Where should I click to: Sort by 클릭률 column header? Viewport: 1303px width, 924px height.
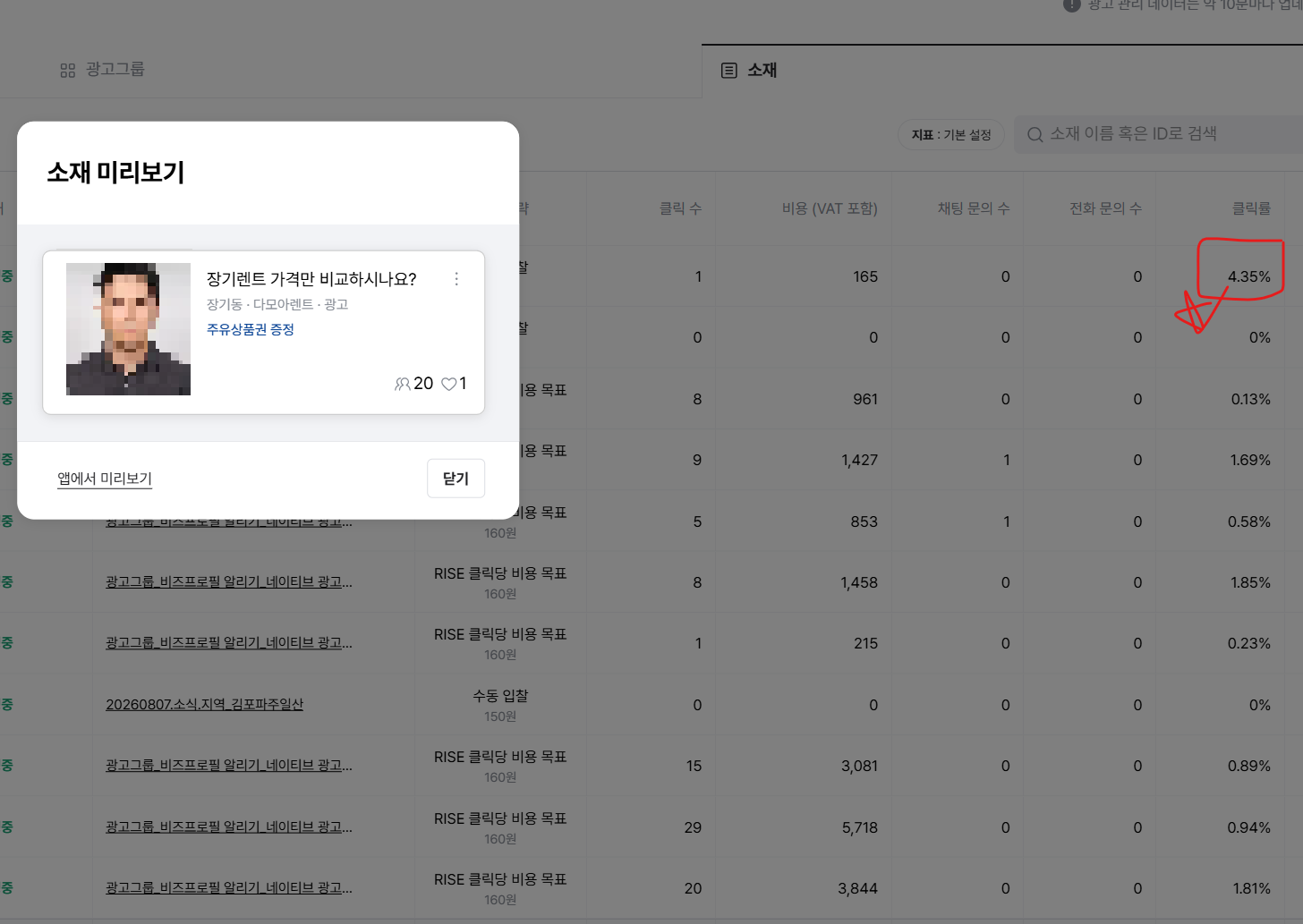pyautogui.click(x=1251, y=208)
